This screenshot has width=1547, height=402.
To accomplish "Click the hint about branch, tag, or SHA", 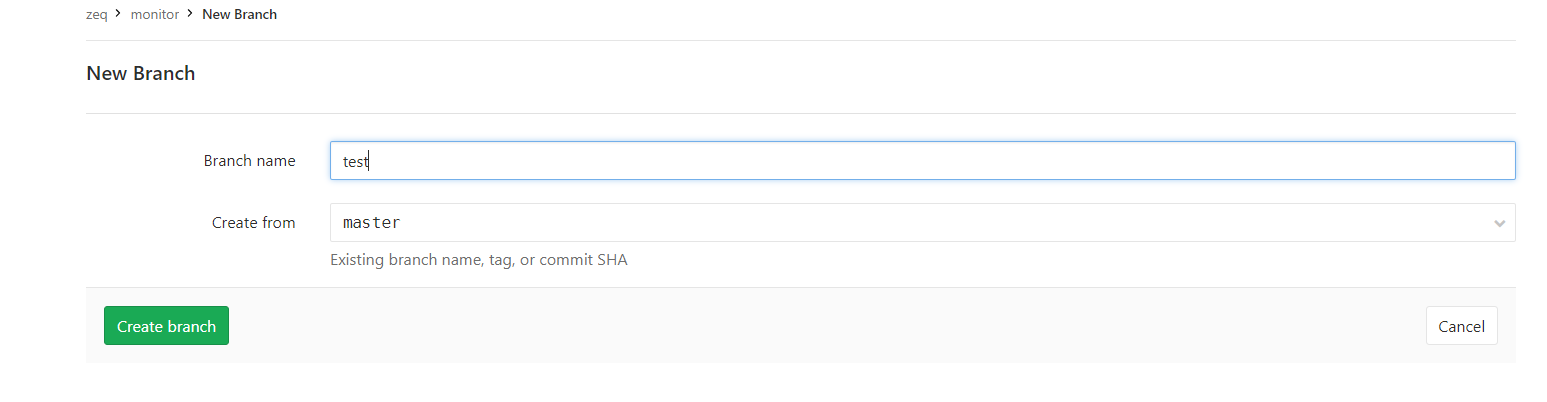I will click(479, 261).
